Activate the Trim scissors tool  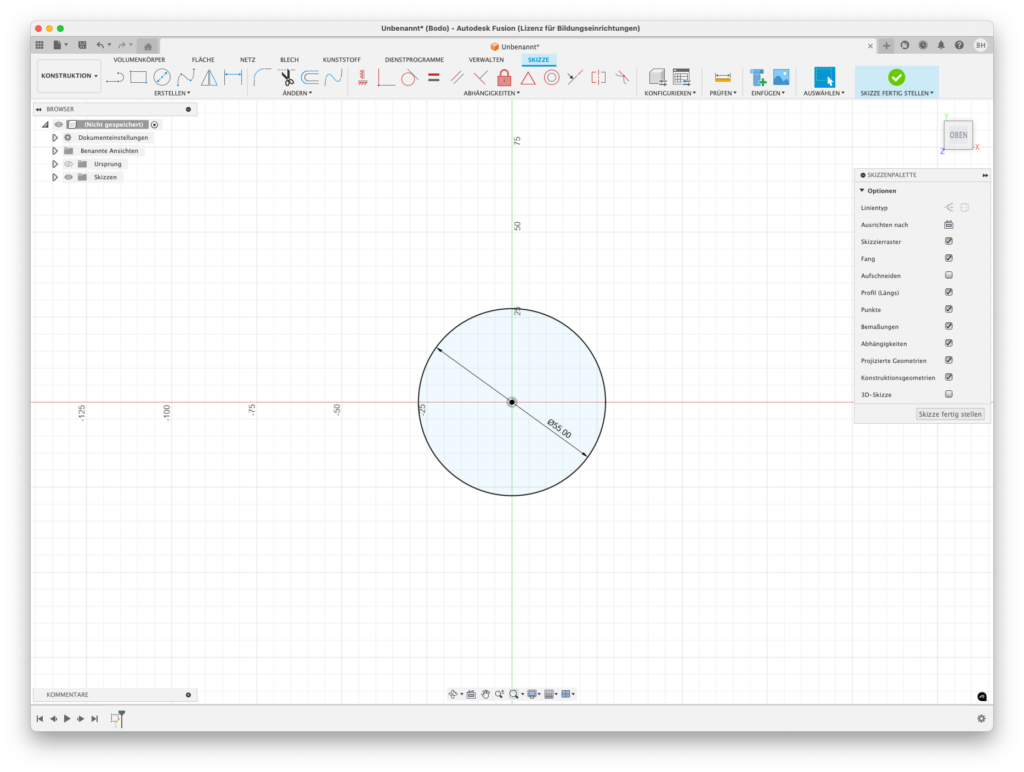click(287, 77)
